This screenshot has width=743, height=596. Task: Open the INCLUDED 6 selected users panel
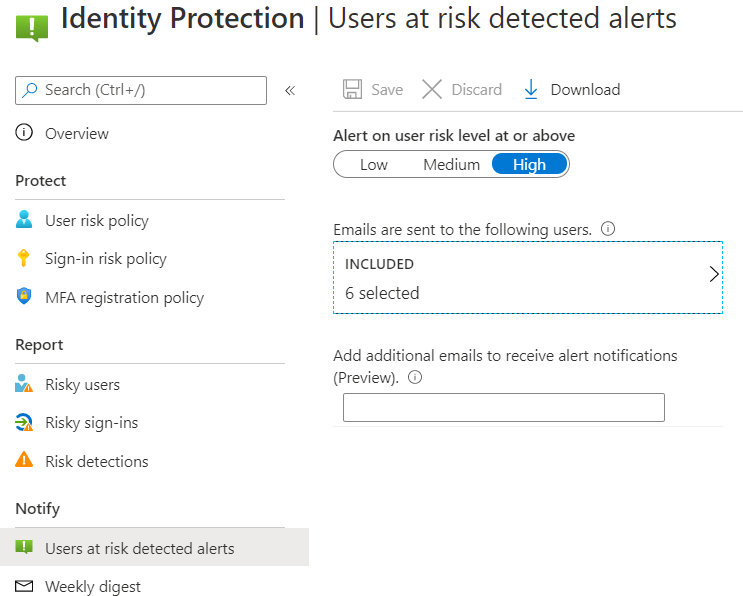pyautogui.click(x=528, y=278)
